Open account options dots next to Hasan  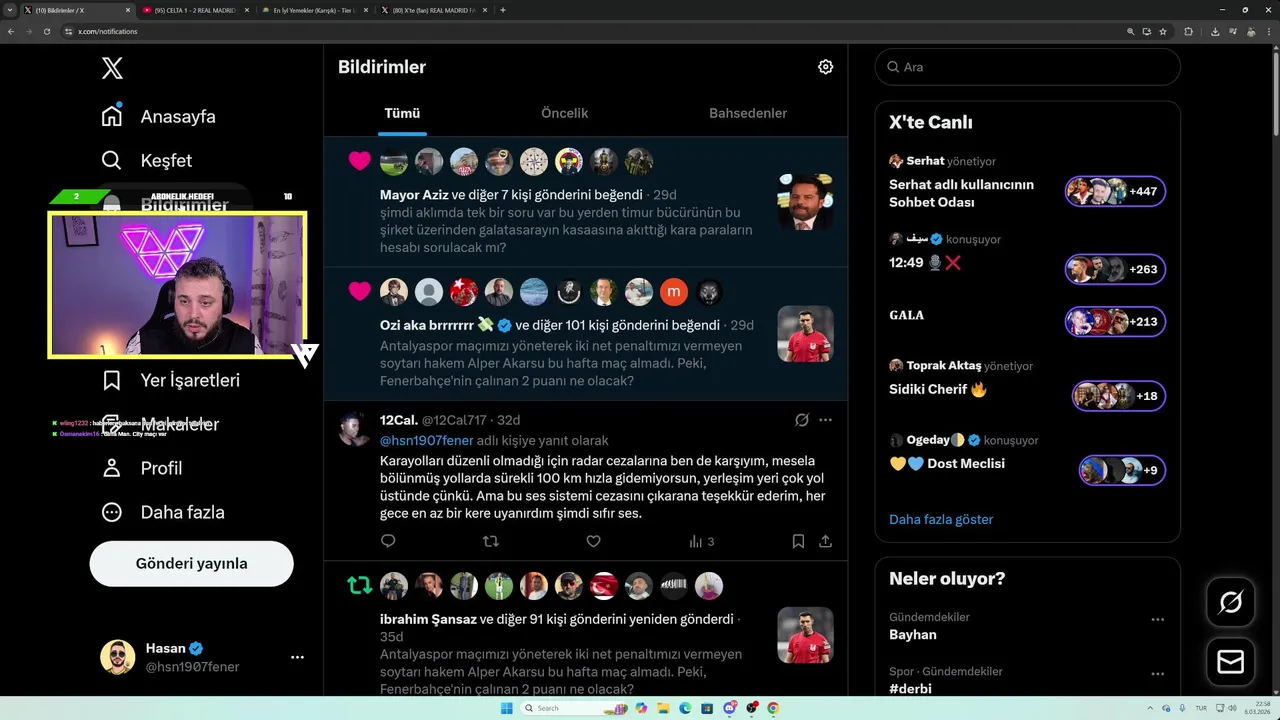coord(297,657)
